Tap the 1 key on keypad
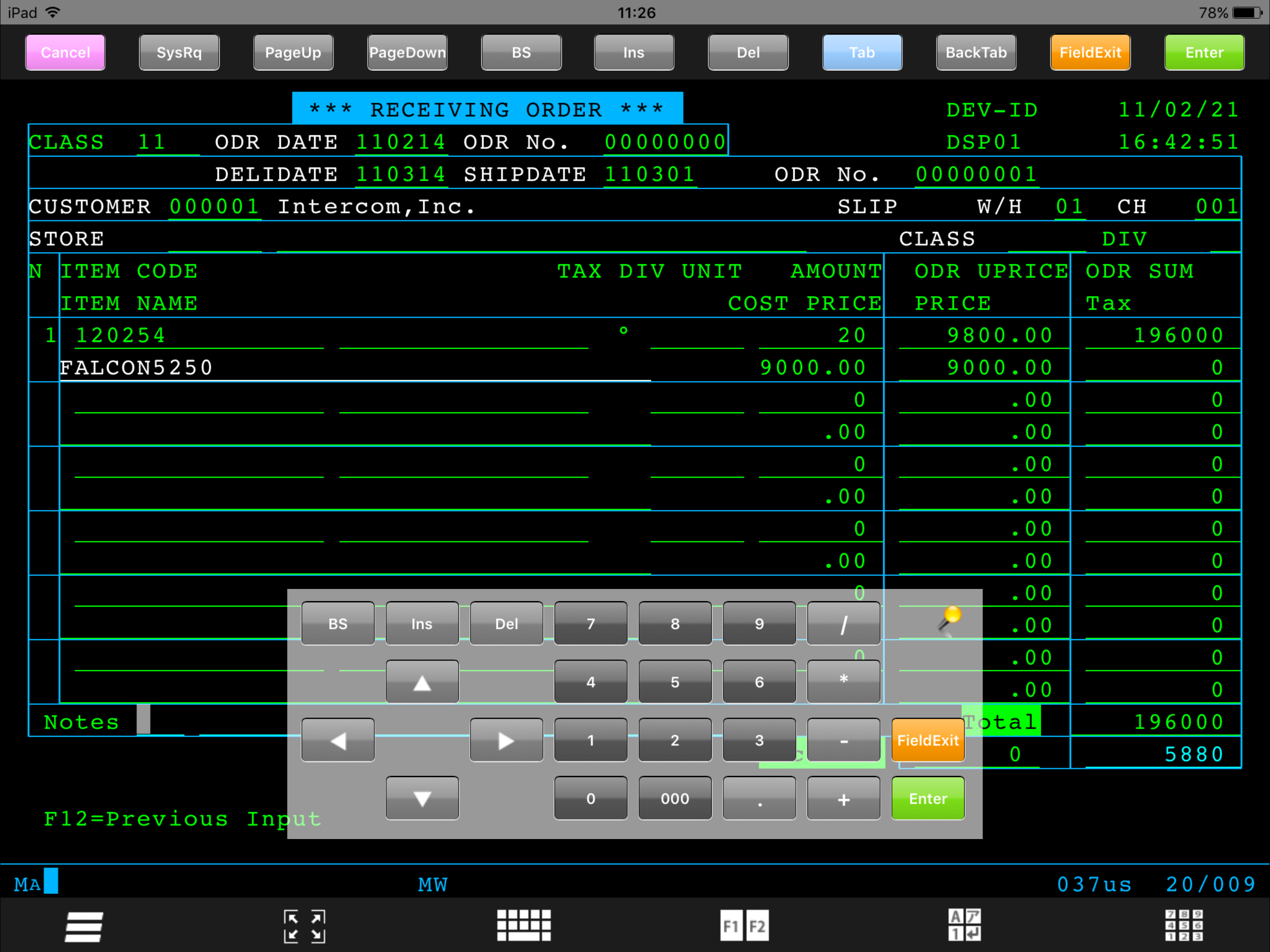 [x=591, y=740]
